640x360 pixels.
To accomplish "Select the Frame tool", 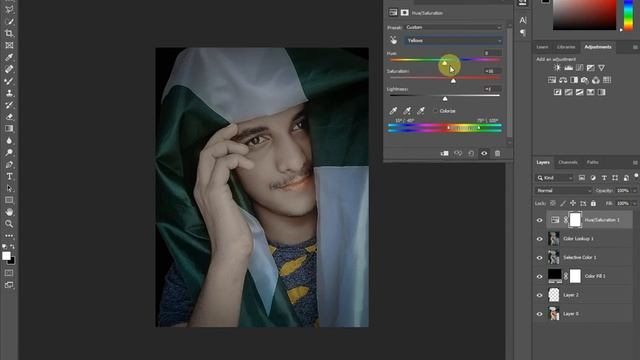I will click(9, 45).
